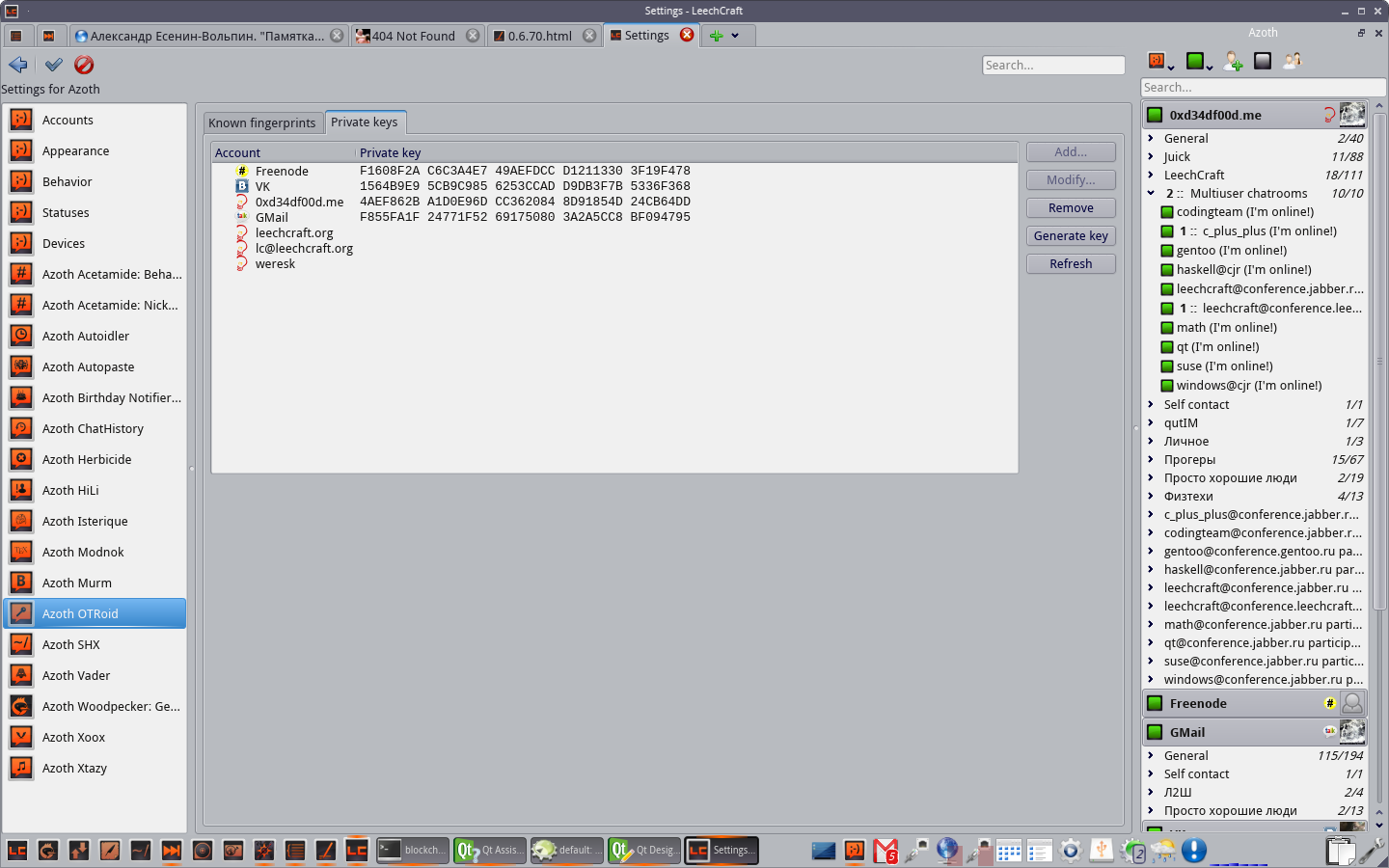The image size is (1389, 868).
Task: Click the Gmail tray icon with 5 badge
Action: (x=885, y=851)
